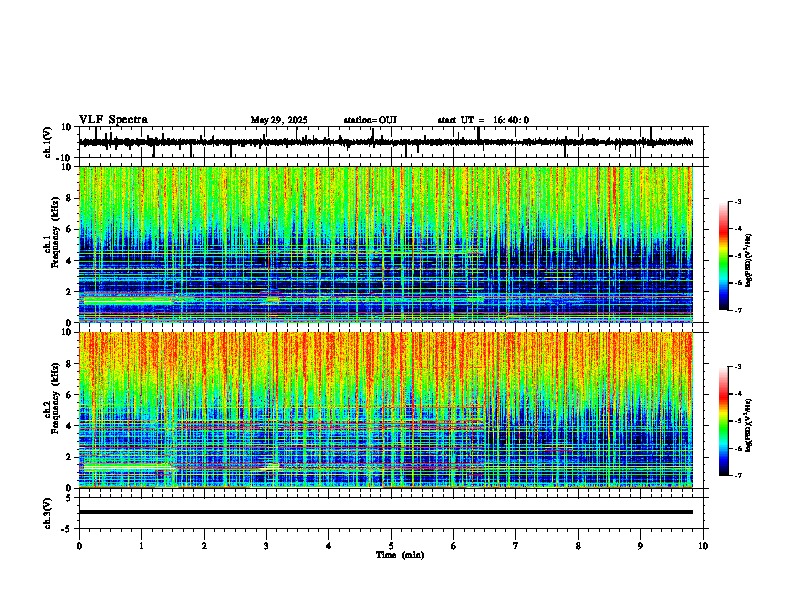Click the time axis tick label '9'
Viewport: 792px width, 612px height.
(640, 546)
